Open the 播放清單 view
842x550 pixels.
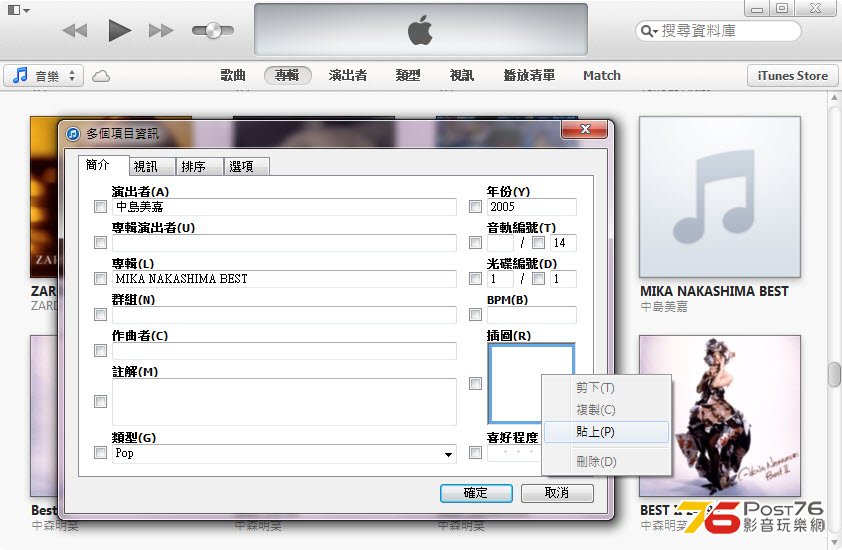[x=529, y=76]
